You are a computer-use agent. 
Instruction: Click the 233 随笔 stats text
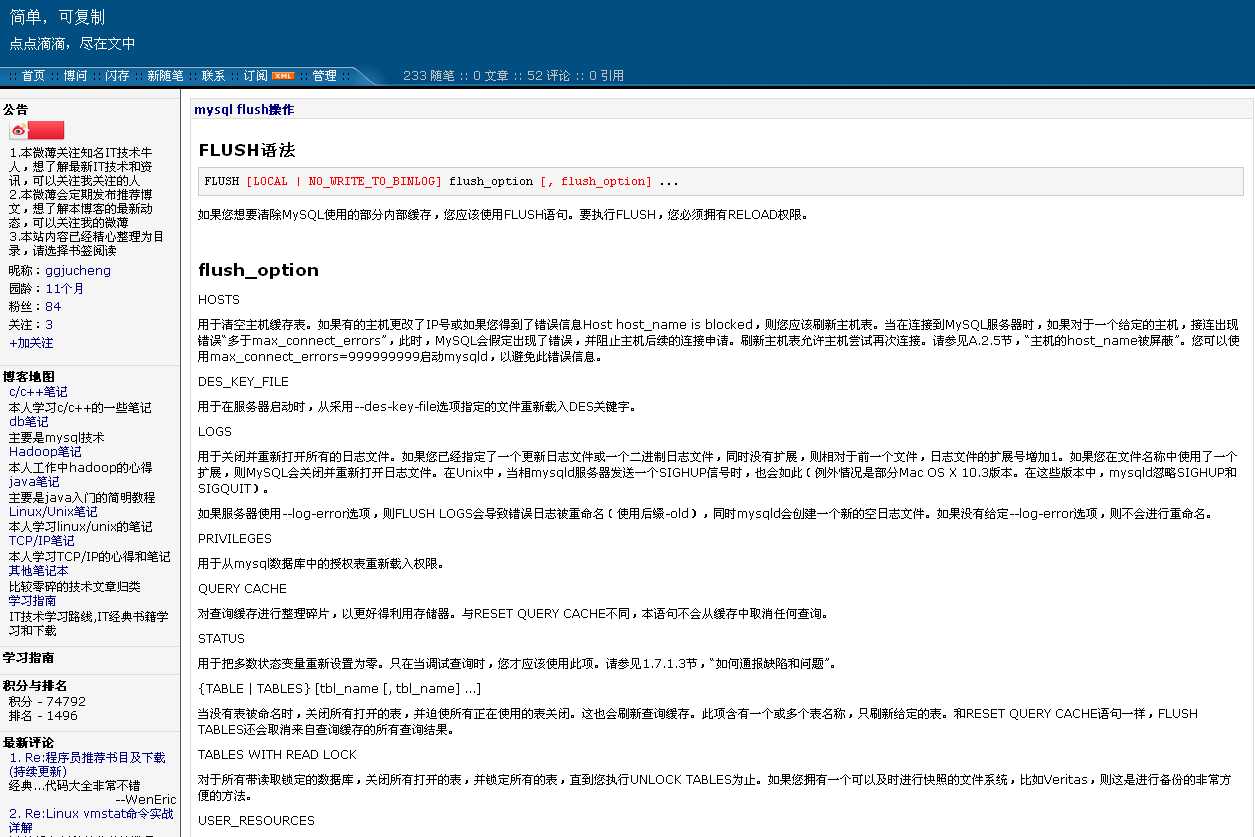(x=429, y=76)
